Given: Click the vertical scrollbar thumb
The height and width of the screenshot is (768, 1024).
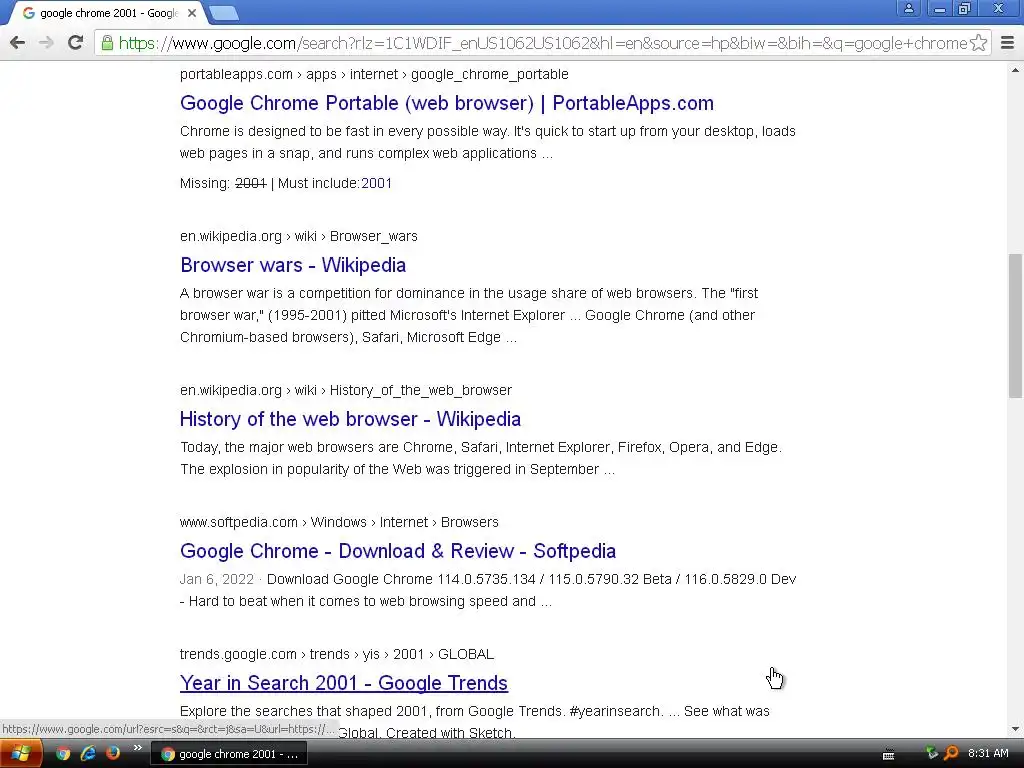Looking at the screenshot, I should pyautogui.click(x=1015, y=325).
